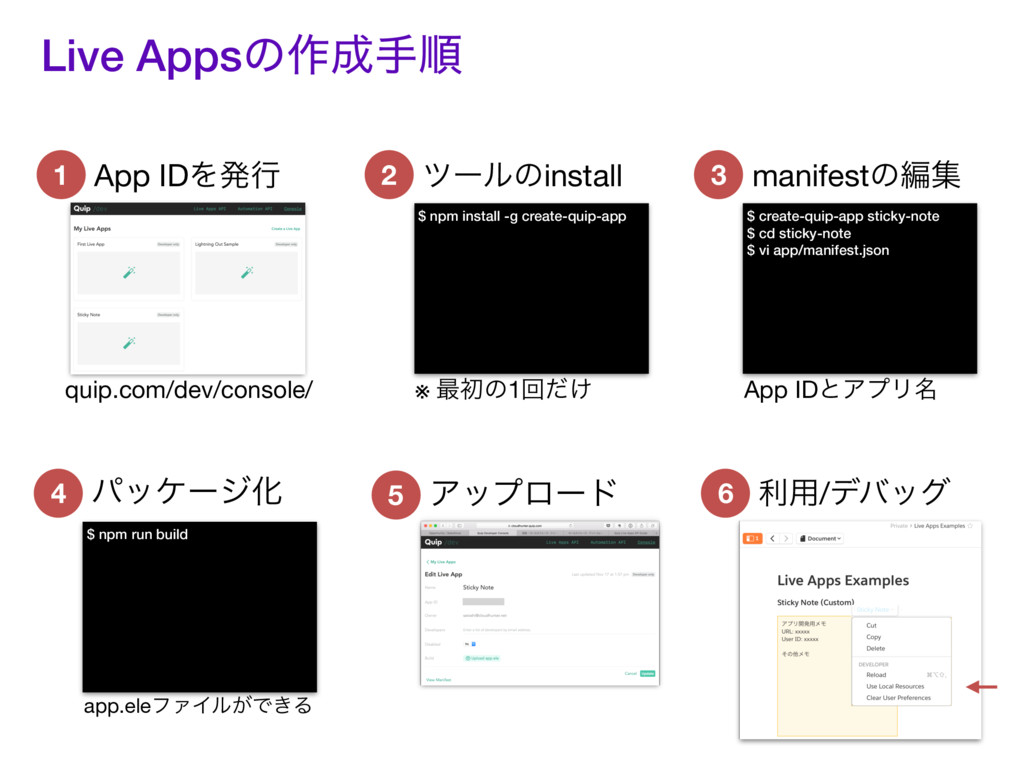Click the Developers email input field
This screenshot has height=768, width=1024.
pos(558,630)
